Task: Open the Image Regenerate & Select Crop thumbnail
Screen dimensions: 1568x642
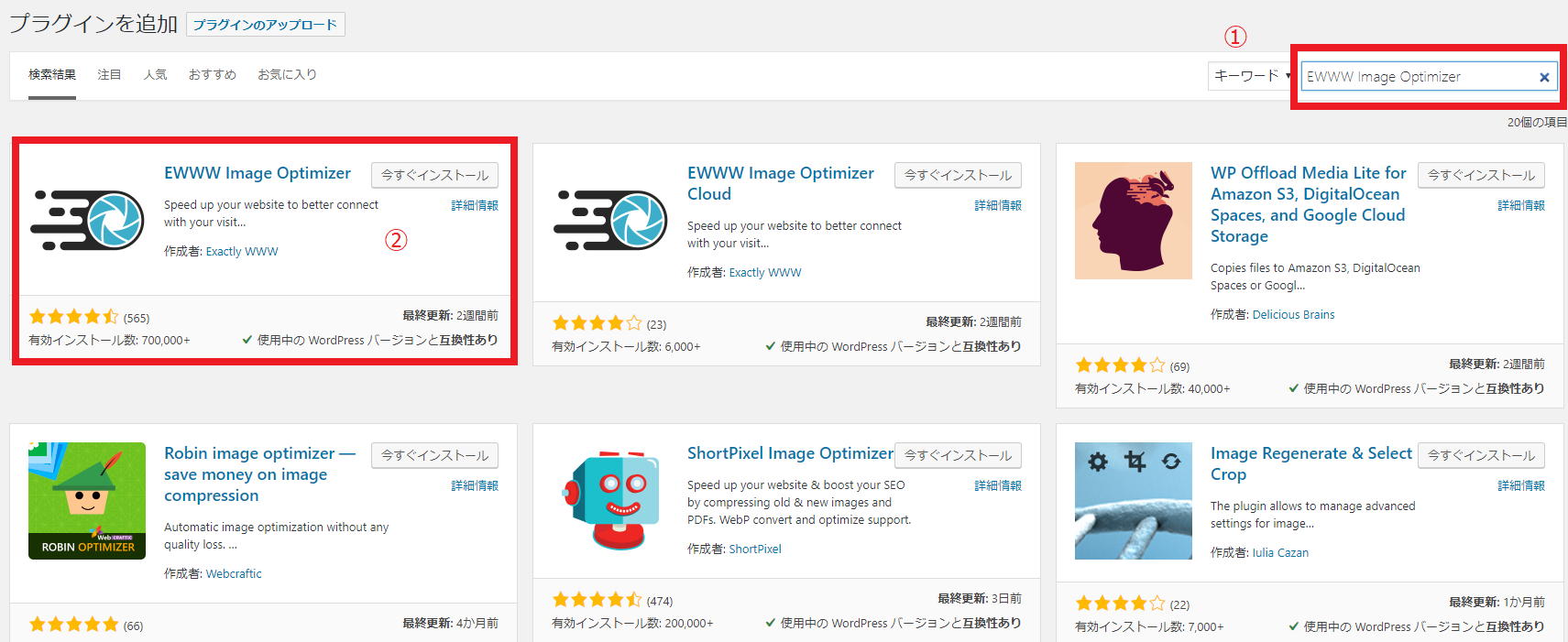Action: (1133, 500)
